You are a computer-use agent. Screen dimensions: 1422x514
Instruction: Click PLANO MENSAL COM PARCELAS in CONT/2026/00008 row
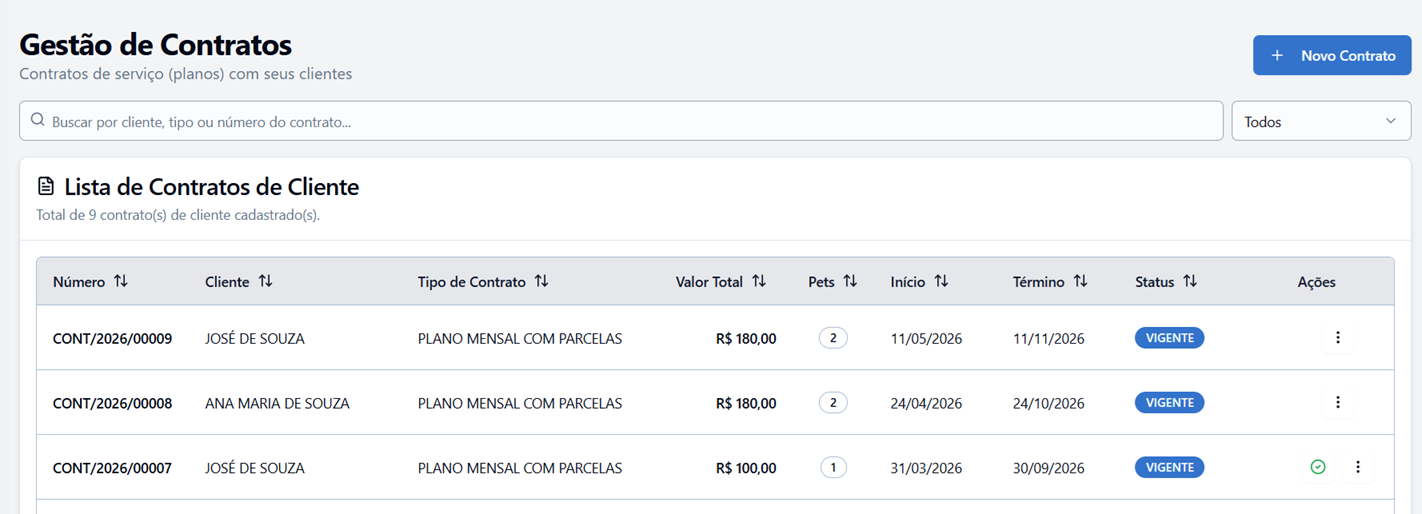click(x=520, y=404)
